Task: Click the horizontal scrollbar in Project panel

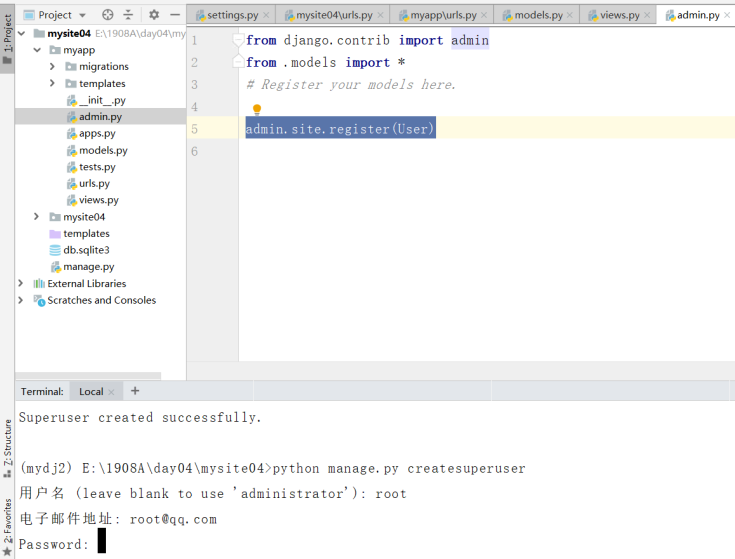Action: 88,375
